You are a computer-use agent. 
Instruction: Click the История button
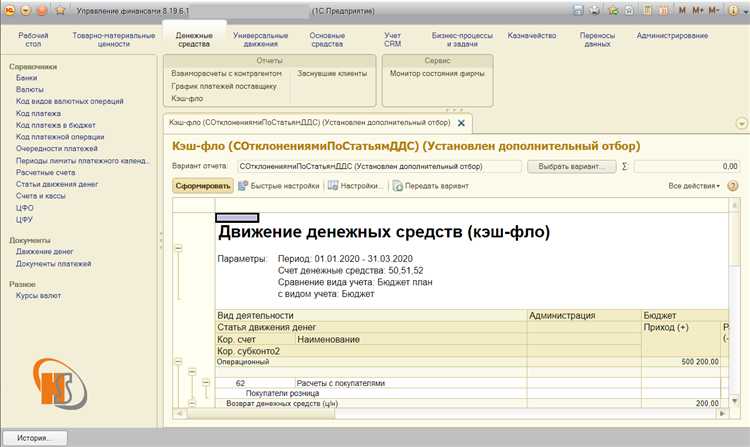pyautogui.click(x=34, y=438)
